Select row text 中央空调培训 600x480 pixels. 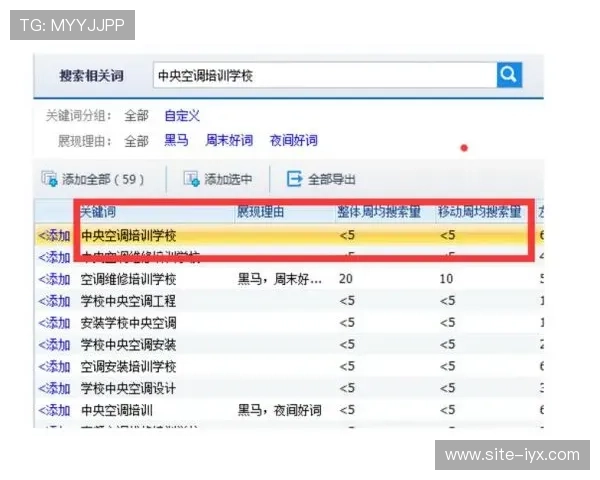[117, 411]
